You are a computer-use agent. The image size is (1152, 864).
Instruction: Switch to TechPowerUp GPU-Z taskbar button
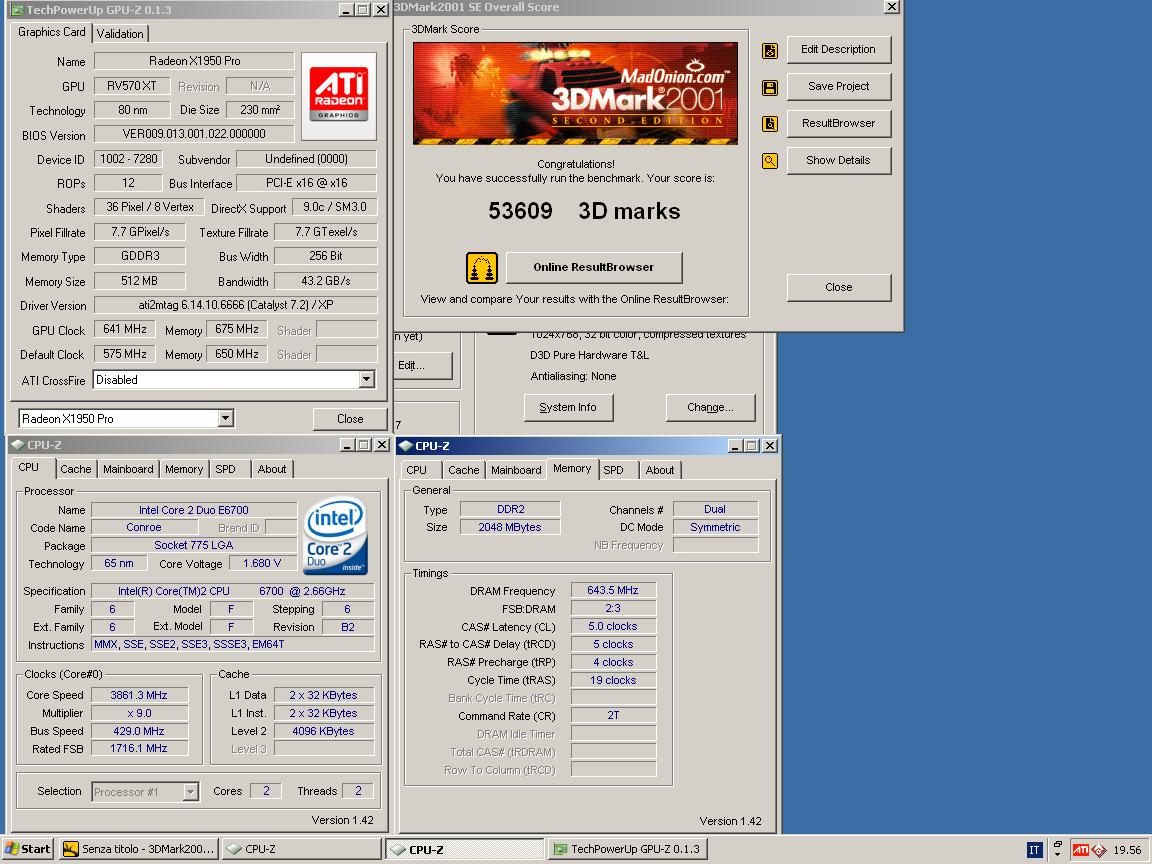[x=628, y=849]
